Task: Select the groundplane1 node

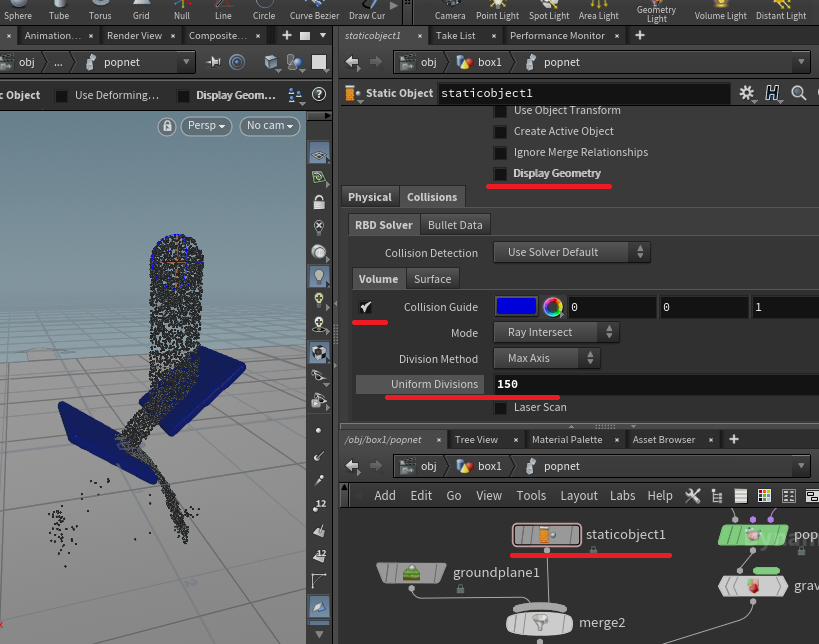Action: 412,573
